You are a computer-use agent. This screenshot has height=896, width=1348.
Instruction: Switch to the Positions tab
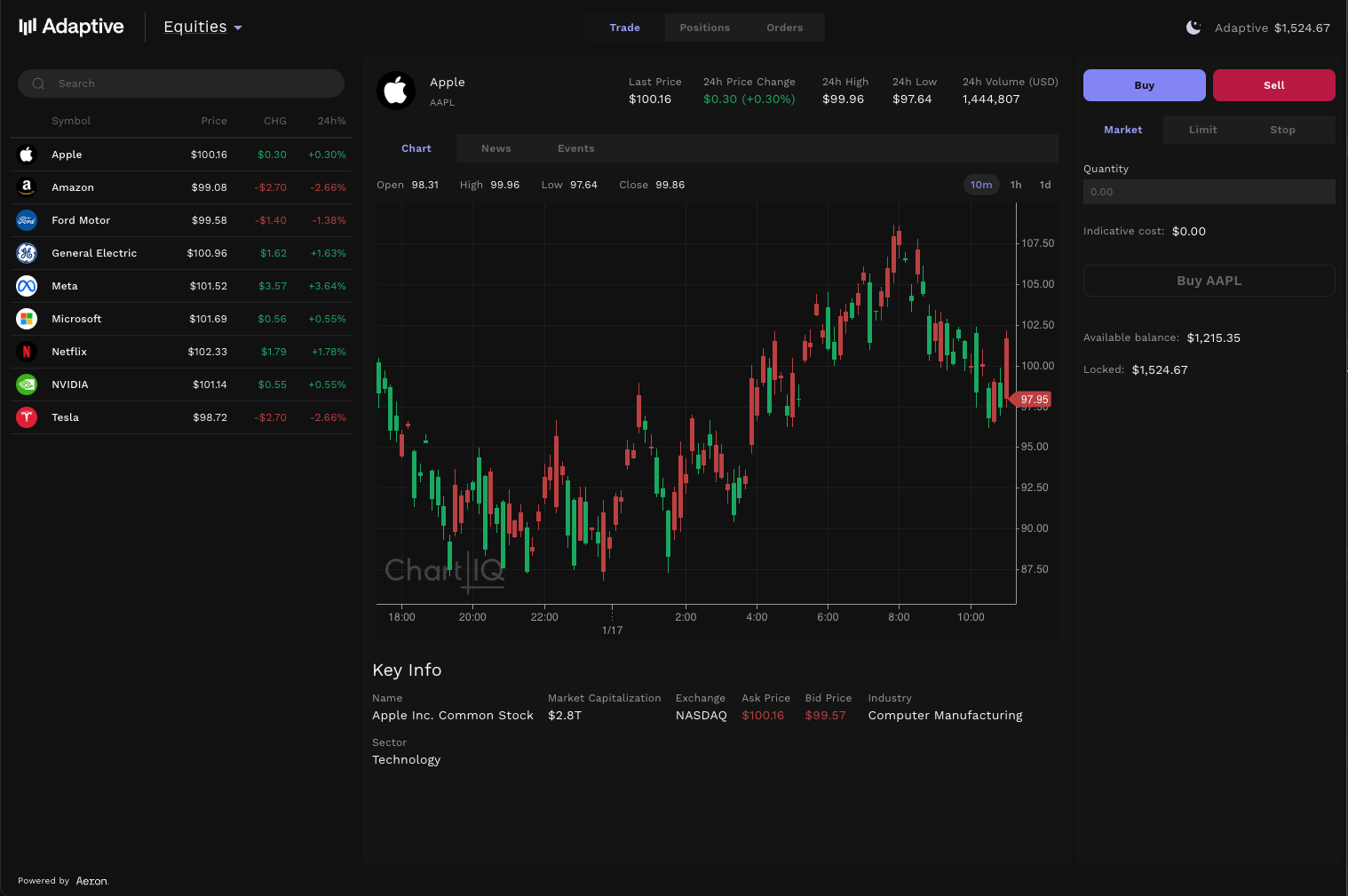(x=704, y=28)
